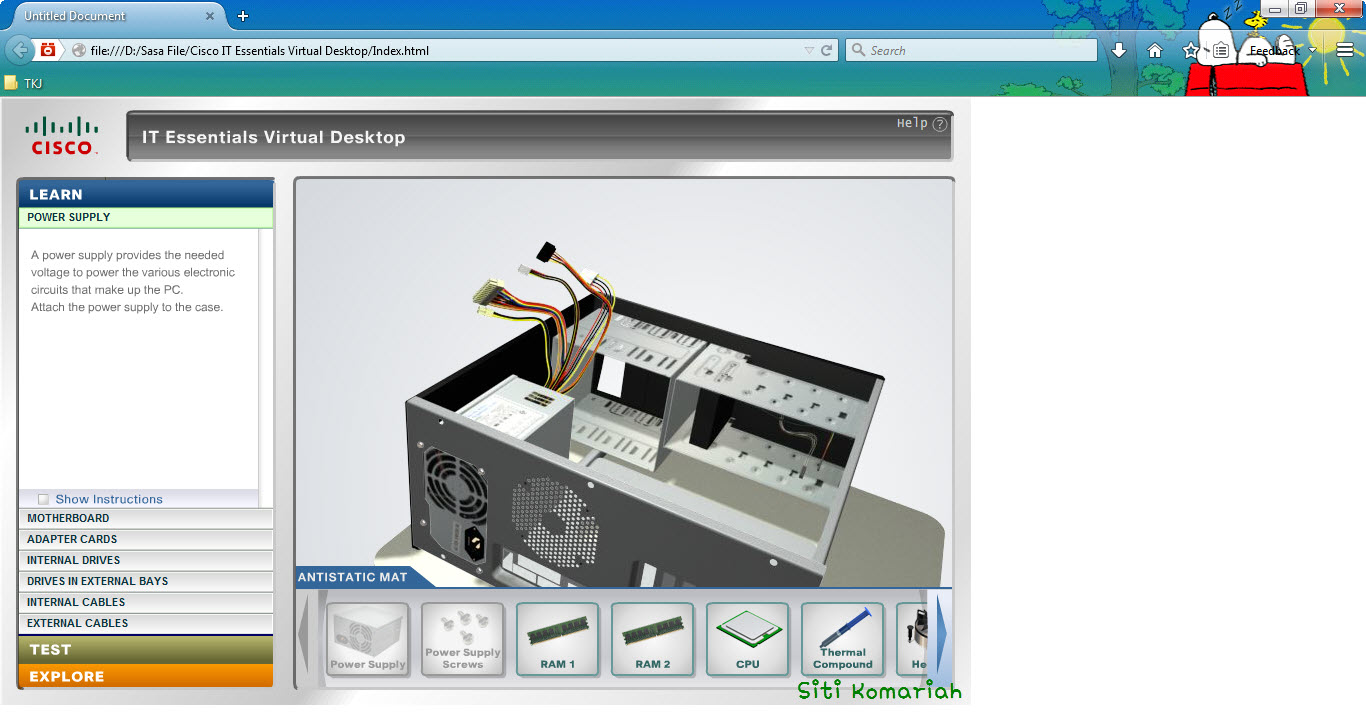Viewport: 1366px width, 728px height.
Task: Select the Power Supply component thumbnail
Action: pyautogui.click(x=367, y=639)
